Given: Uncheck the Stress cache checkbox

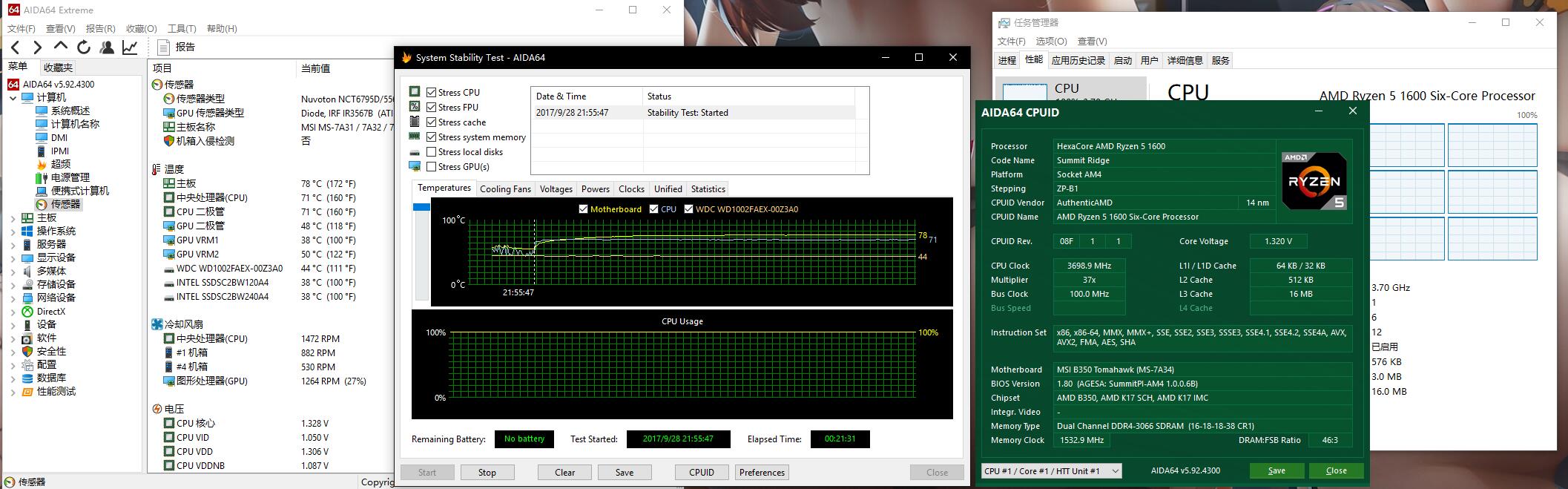Looking at the screenshot, I should tap(432, 122).
